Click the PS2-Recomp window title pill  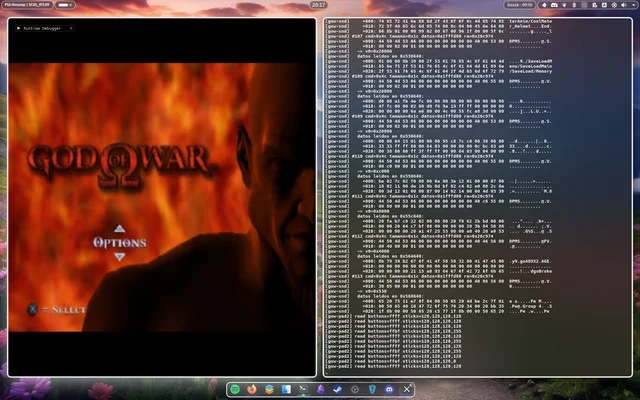pyautogui.click(x=27, y=5)
